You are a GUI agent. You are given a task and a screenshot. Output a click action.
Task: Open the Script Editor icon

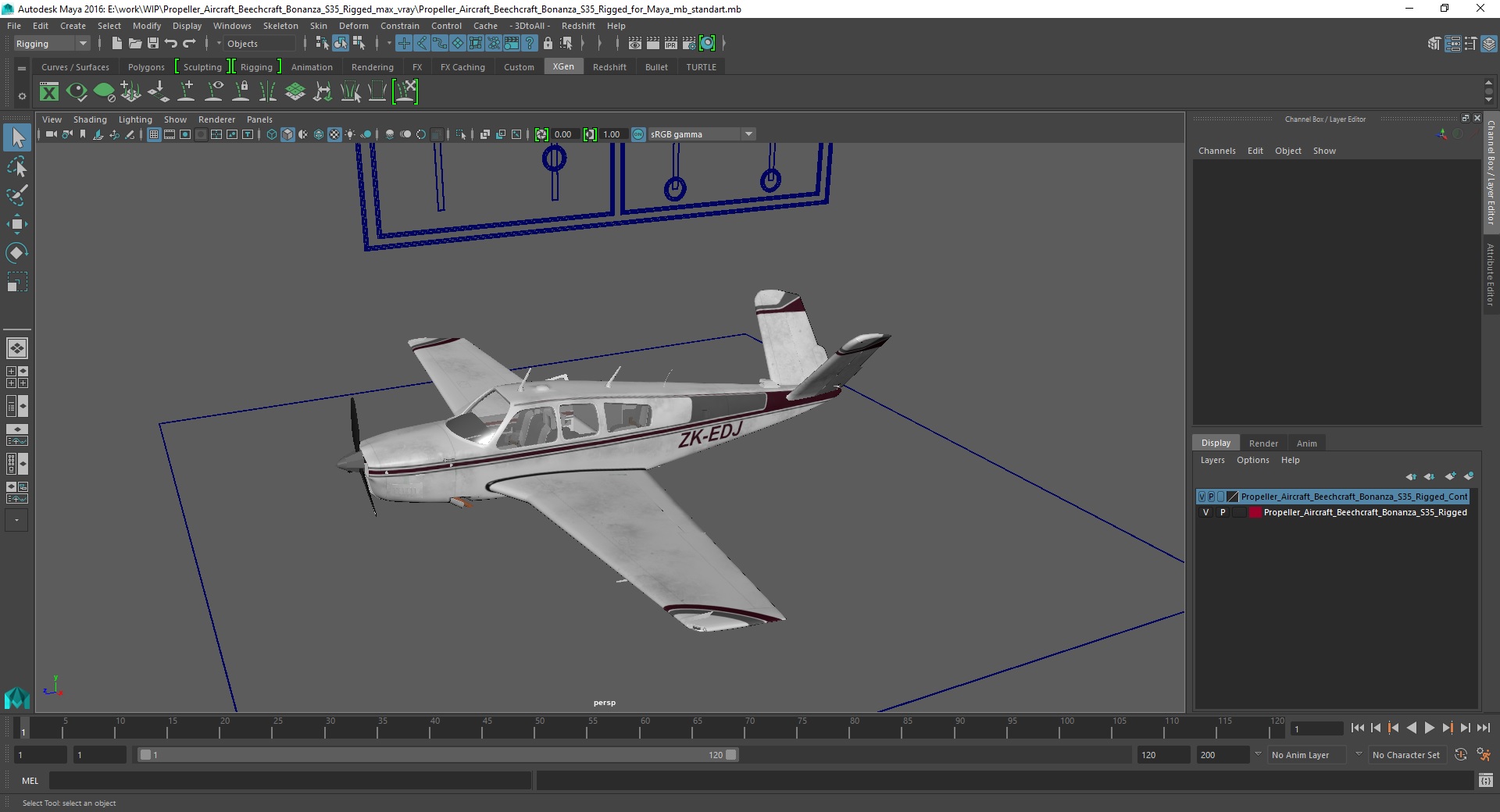[1486, 780]
